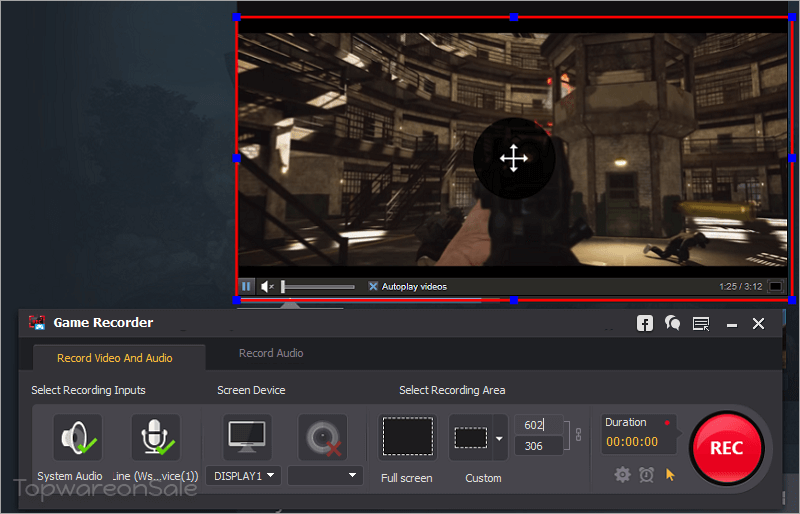800x514 pixels.
Task: Click the bottom-middle blue resize handle
Action: click(x=514, y=300)
